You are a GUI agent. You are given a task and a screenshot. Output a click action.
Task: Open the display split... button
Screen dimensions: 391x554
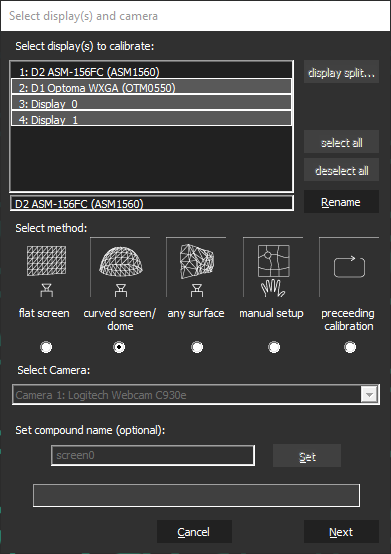pyautogui.click(x=342, y=72)
